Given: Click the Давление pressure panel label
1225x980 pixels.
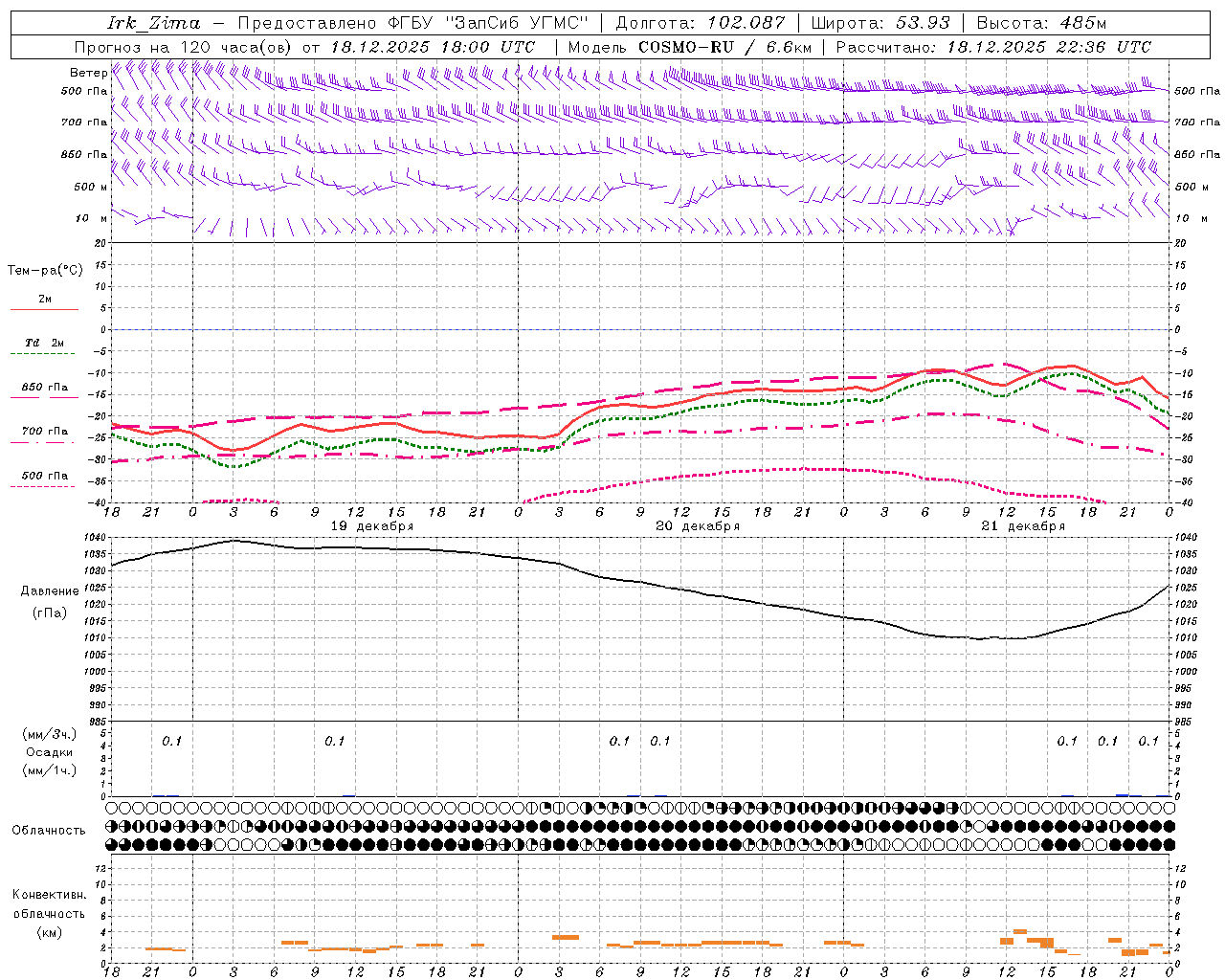Looking at the screenshot, I should (x=50, y=591).
